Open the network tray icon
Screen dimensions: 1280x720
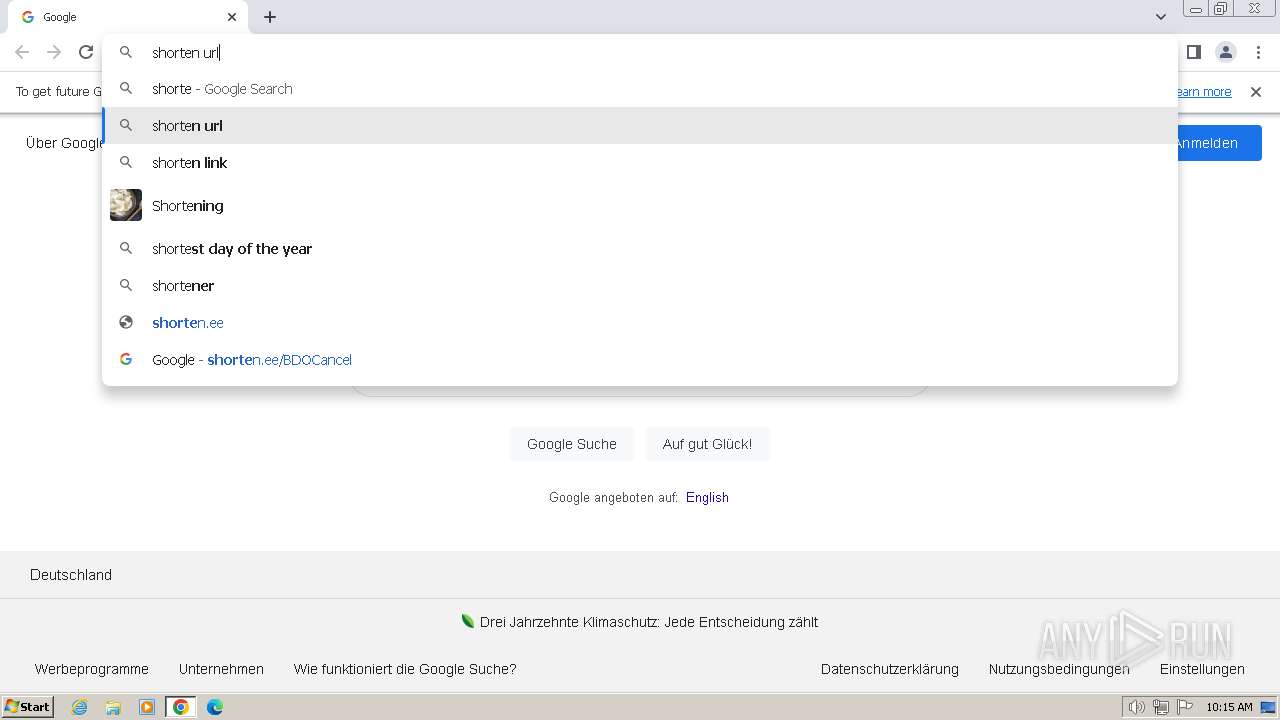(1160, 707)
